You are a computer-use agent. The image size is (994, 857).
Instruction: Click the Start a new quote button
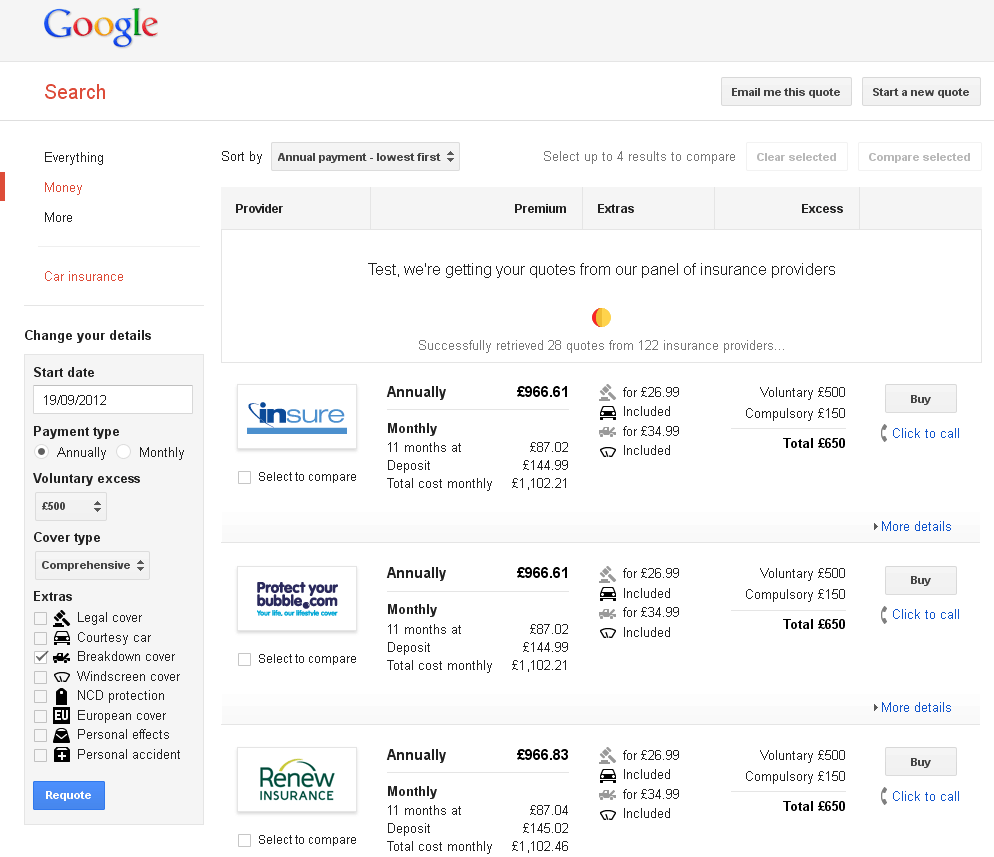pos(920,92)
